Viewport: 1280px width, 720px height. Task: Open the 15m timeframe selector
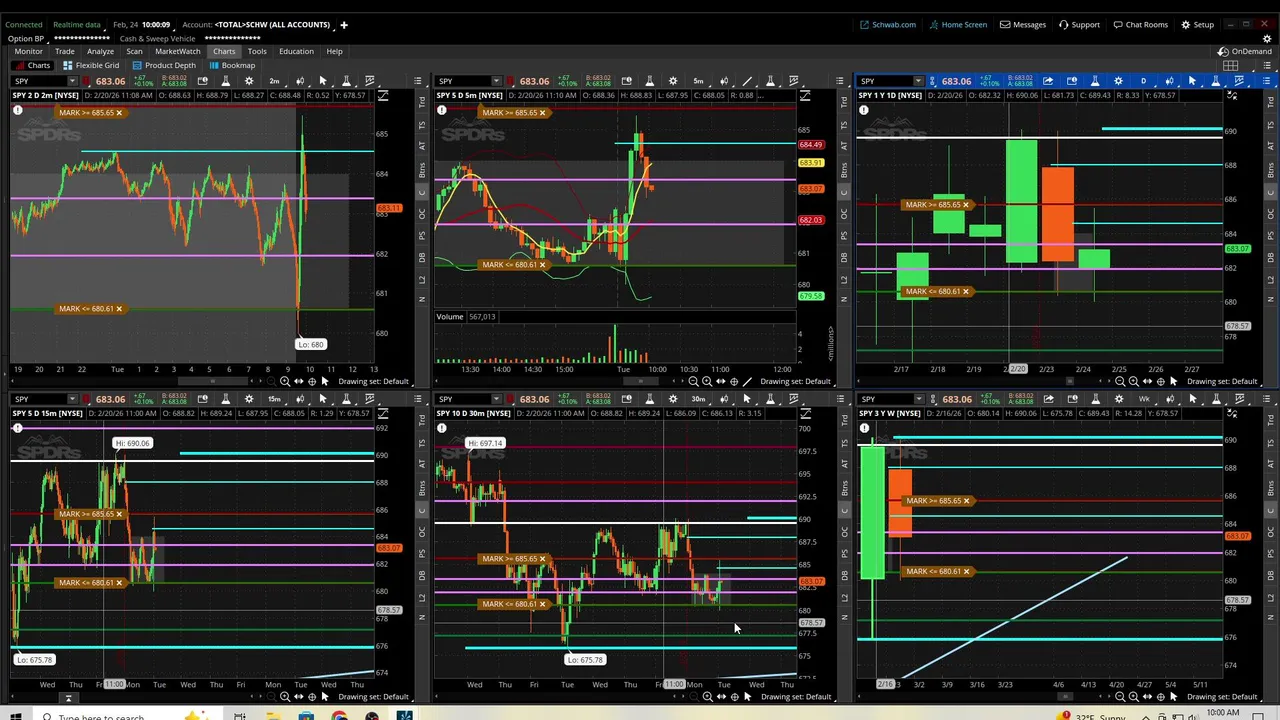coord(274,399)
